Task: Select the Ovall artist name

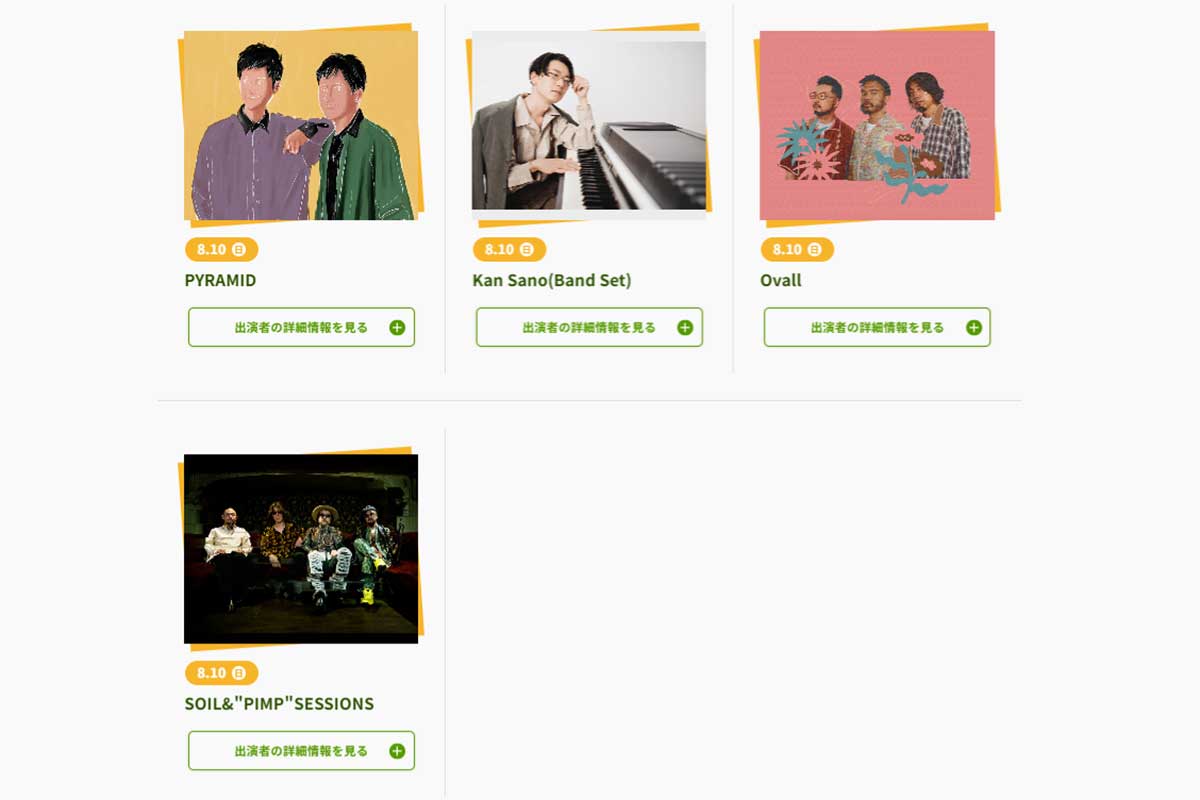Action: 781,280
